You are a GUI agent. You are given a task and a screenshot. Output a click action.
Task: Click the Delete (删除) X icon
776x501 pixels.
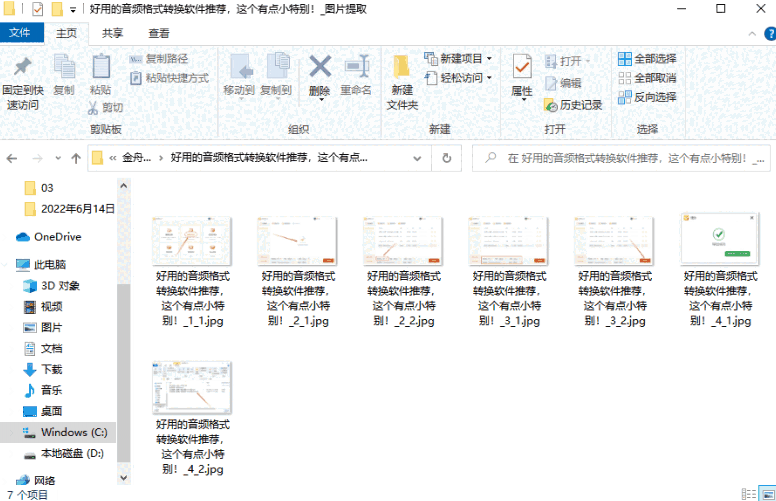tap(320, 66)
